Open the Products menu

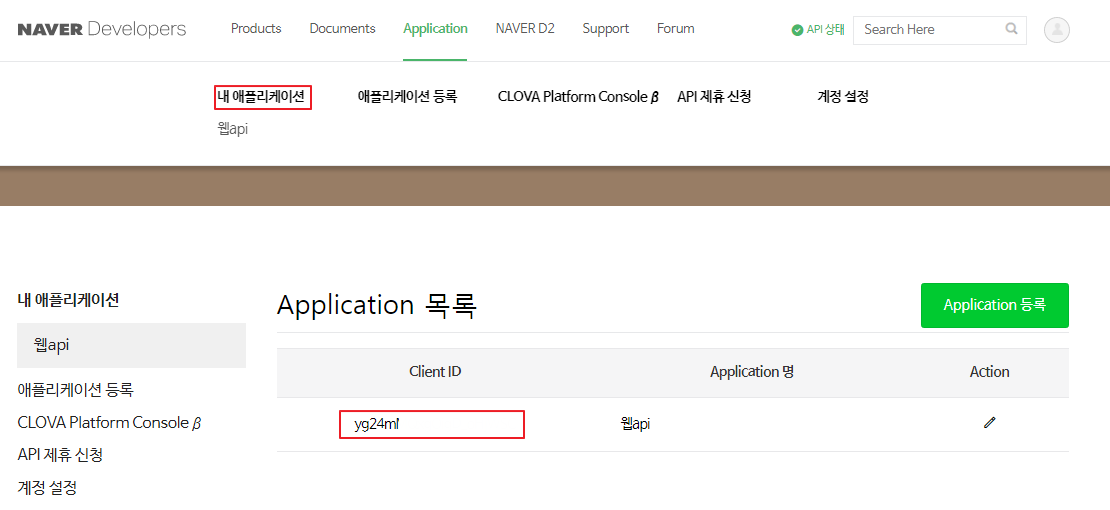point(256,29)
